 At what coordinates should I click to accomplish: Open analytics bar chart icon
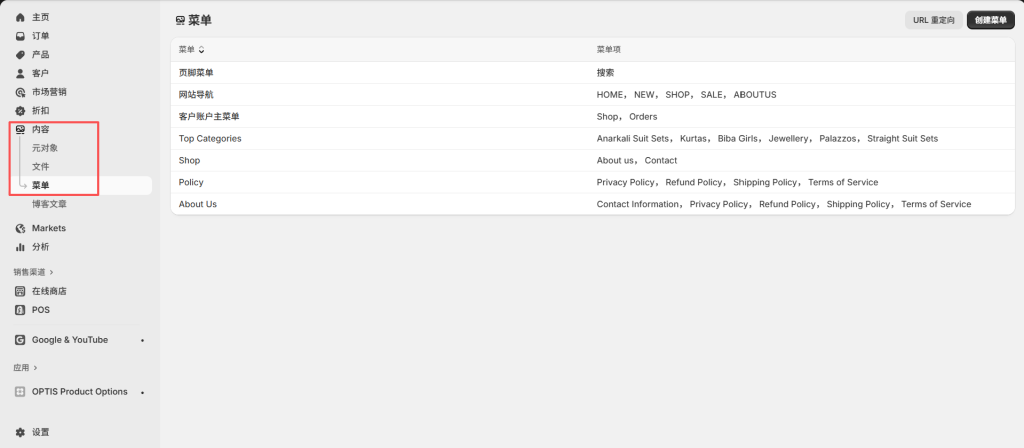click(20, 247)
